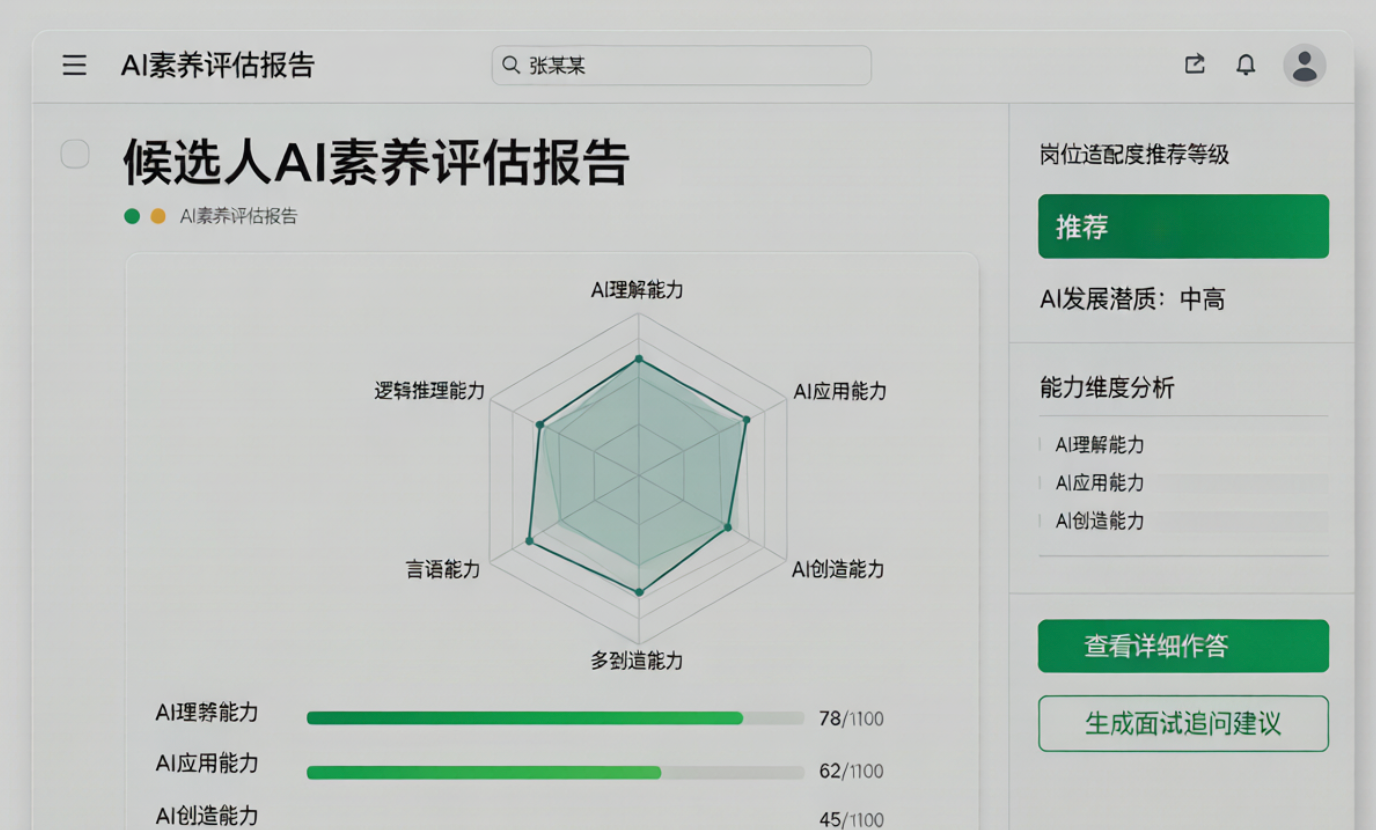
Task: Click the radar chart's AI应用能力 axis label
Action: (840, 391)
